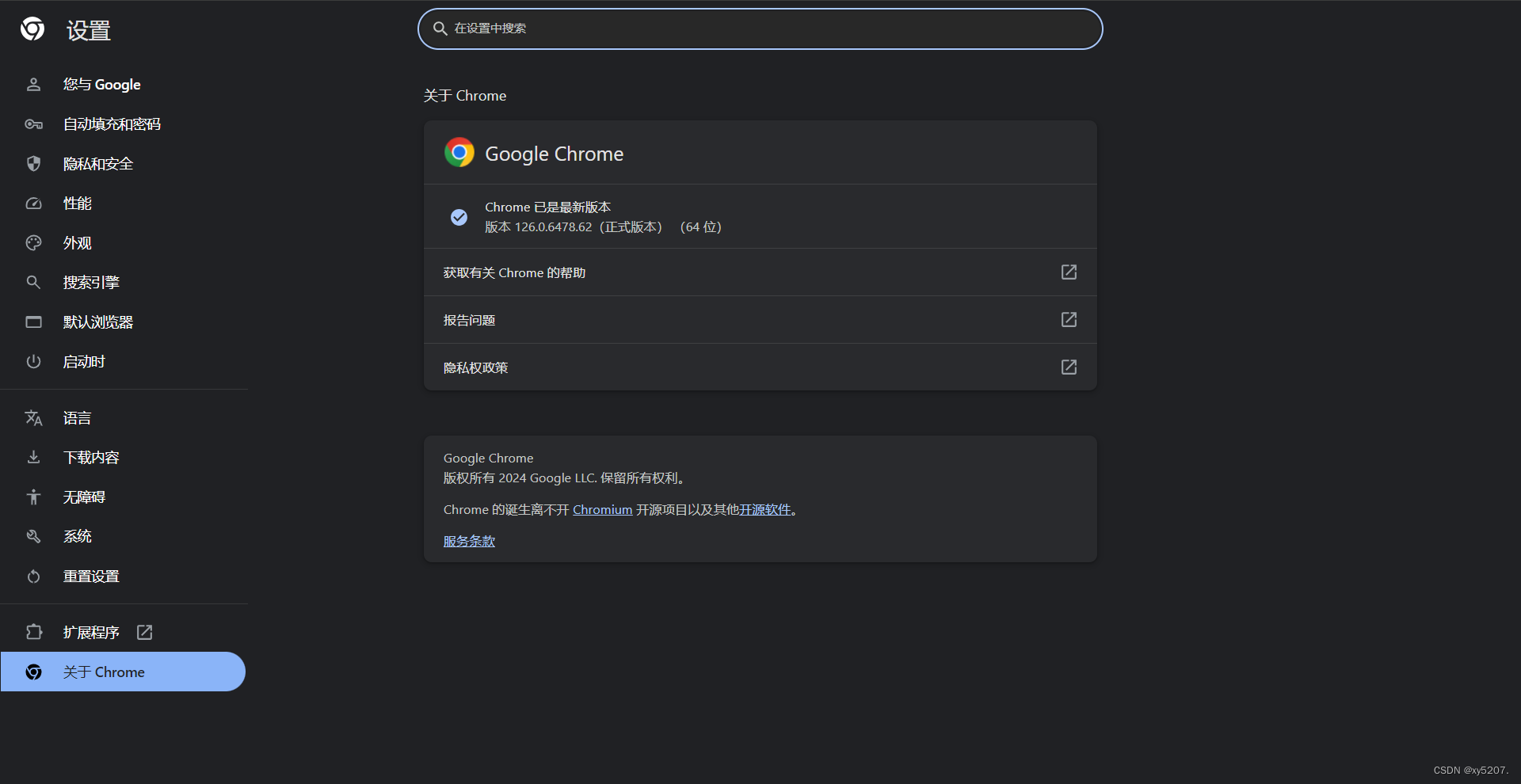The image size is (1521, 784).
Task: Select the 关于 Chrome sidebar entry
Action: [x=104, y=671]
